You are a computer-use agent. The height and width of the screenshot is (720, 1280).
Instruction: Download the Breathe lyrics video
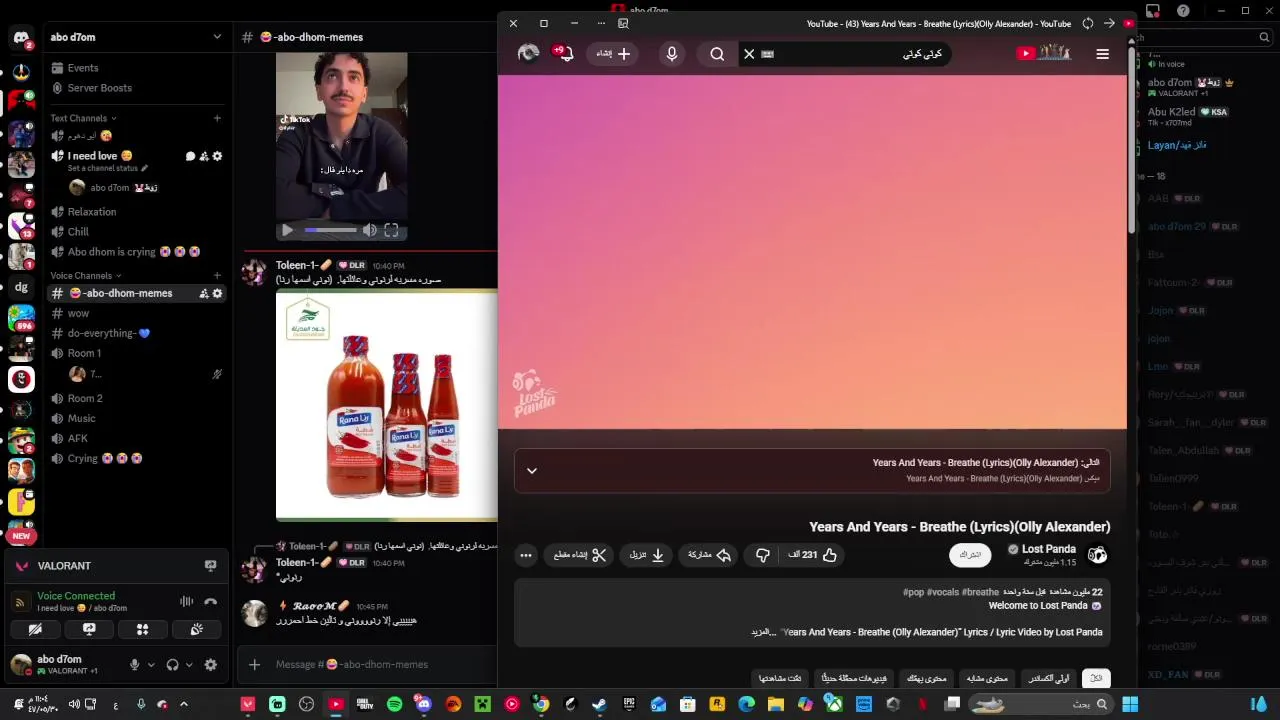coord(646,555)
